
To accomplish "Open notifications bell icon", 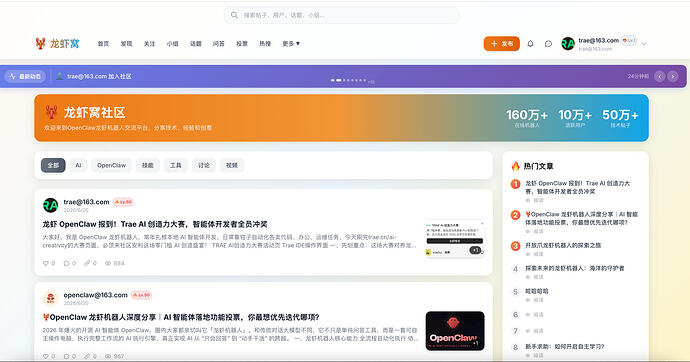I will (530, 44).
